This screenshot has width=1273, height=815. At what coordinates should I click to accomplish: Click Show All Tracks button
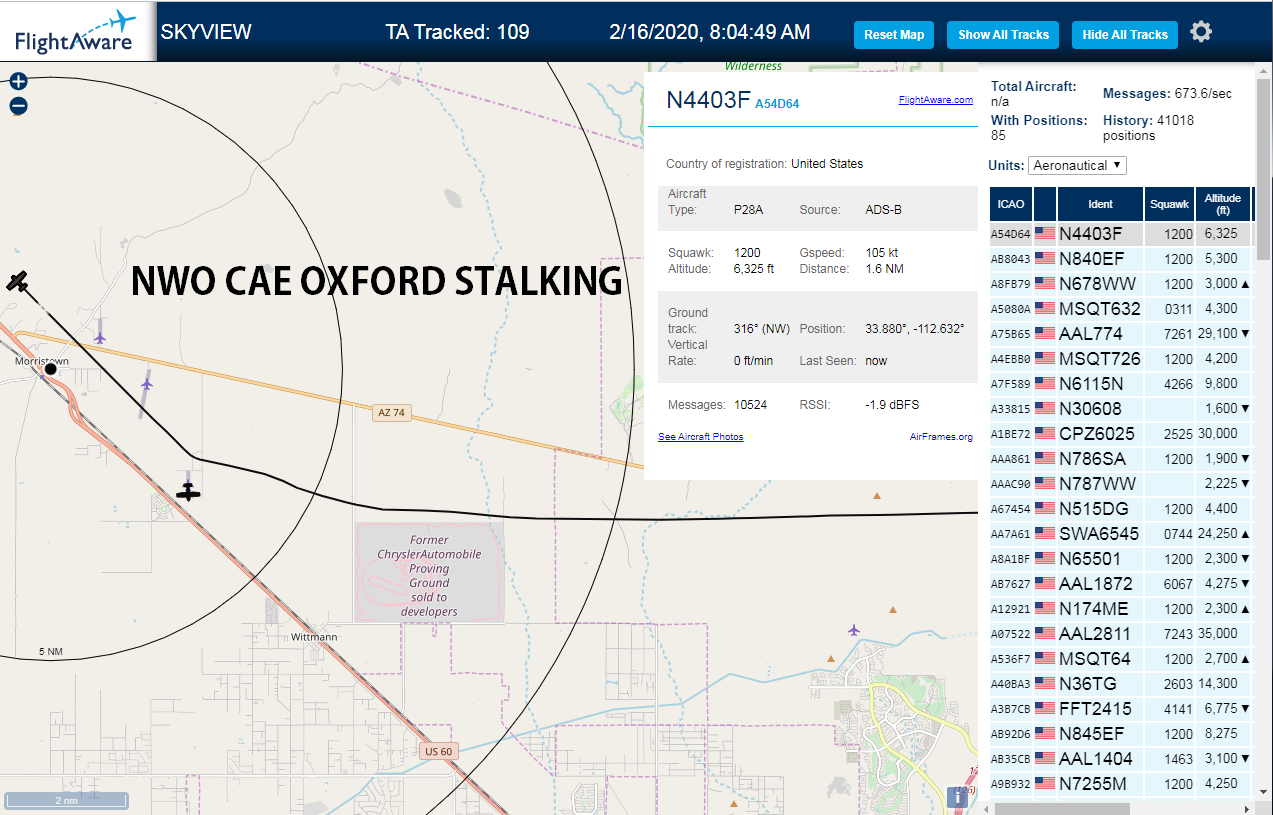click(x=1003, y=34)
